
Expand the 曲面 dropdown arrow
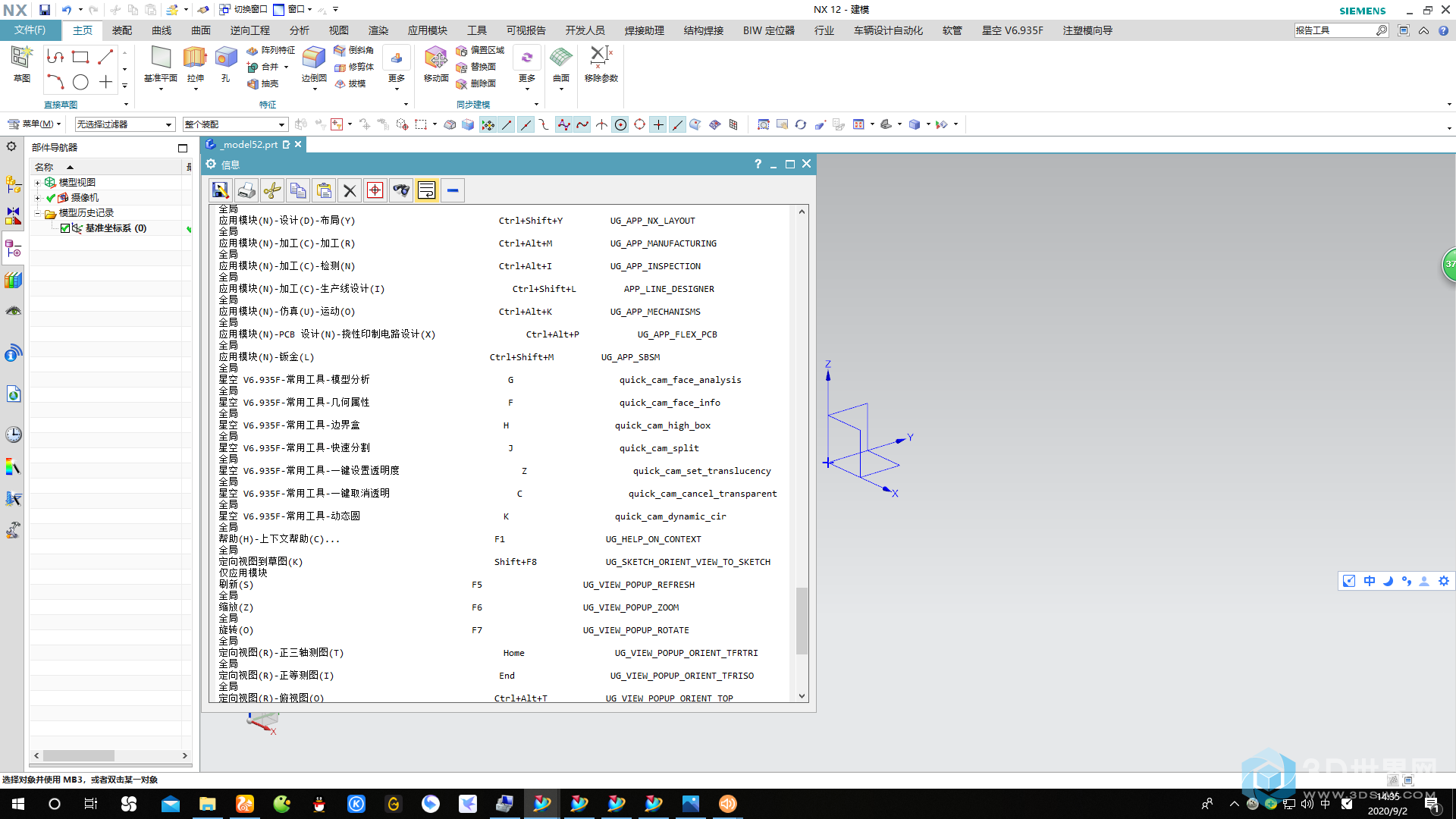pos(561,89)
